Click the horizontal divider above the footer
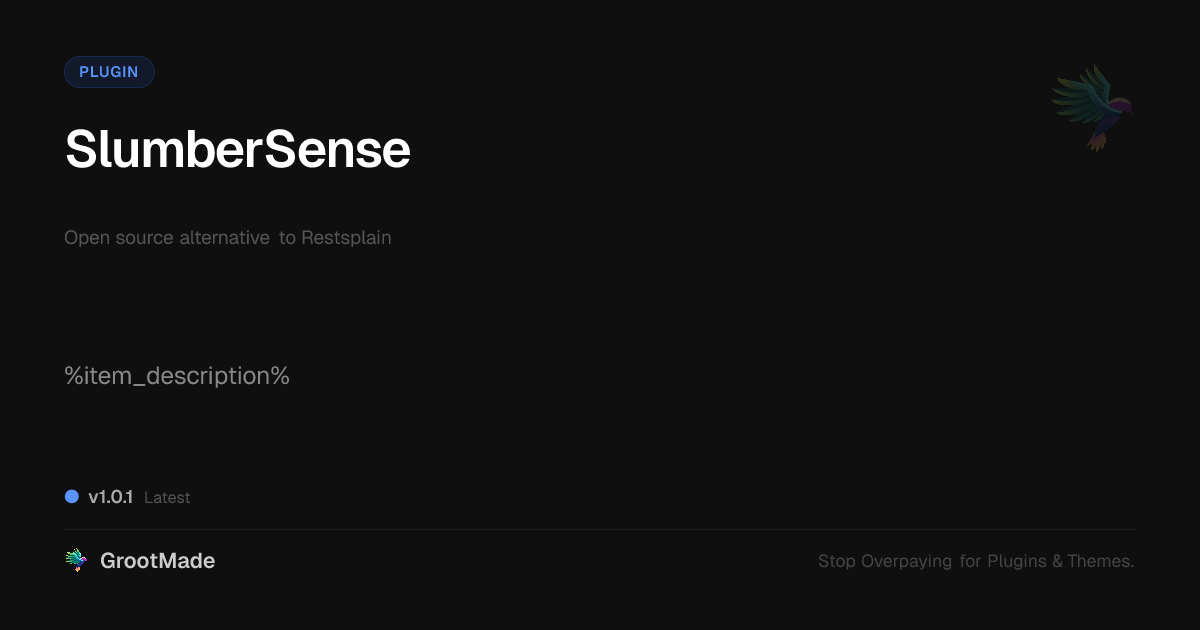1200x630 pixels. [x=600, y=529]
